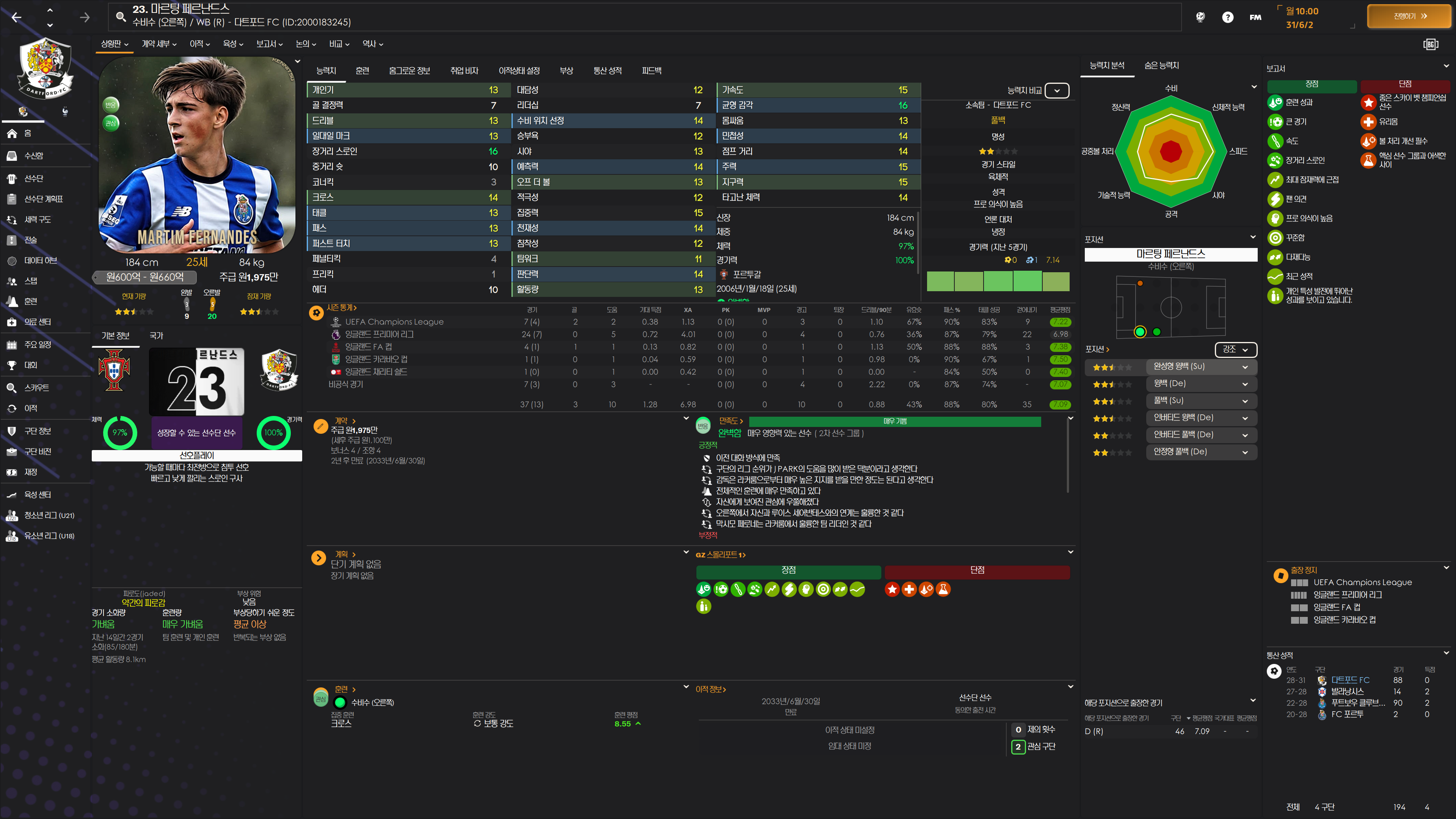Open the 이적 transfers icon
The image size is (1456, 819).
tap(12, 408)
